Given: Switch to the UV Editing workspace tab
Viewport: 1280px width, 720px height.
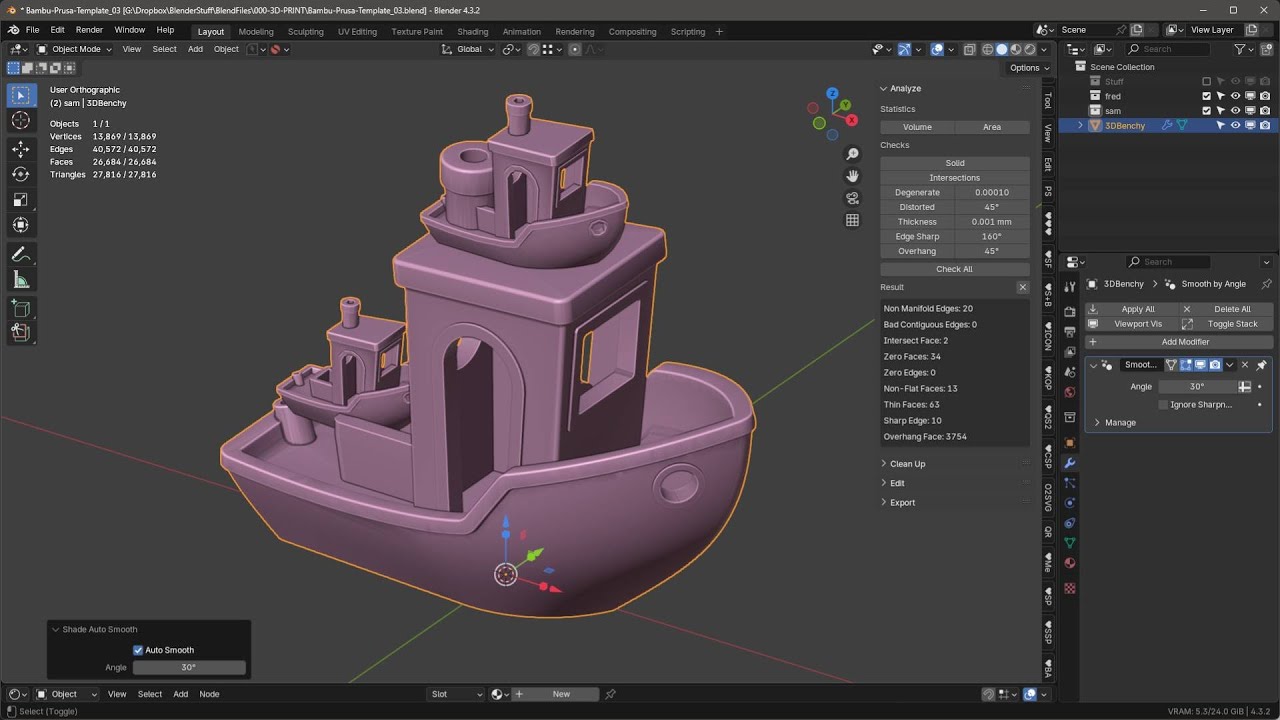Looking at the screenshot, I should click(357, 31).
